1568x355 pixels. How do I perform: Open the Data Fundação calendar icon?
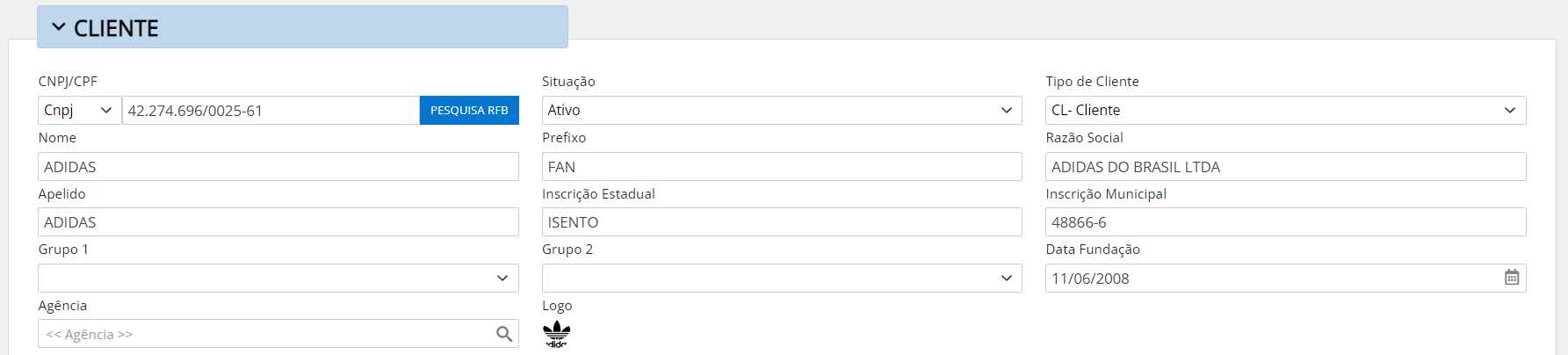click(x=1512, y=278)
